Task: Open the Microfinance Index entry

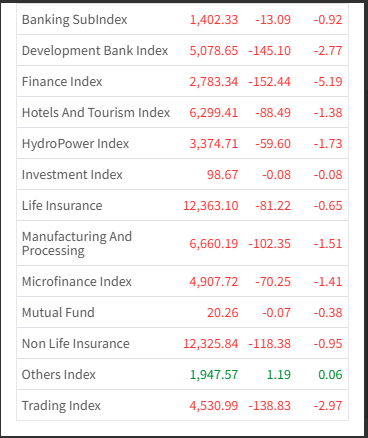Action: [77, 282]
